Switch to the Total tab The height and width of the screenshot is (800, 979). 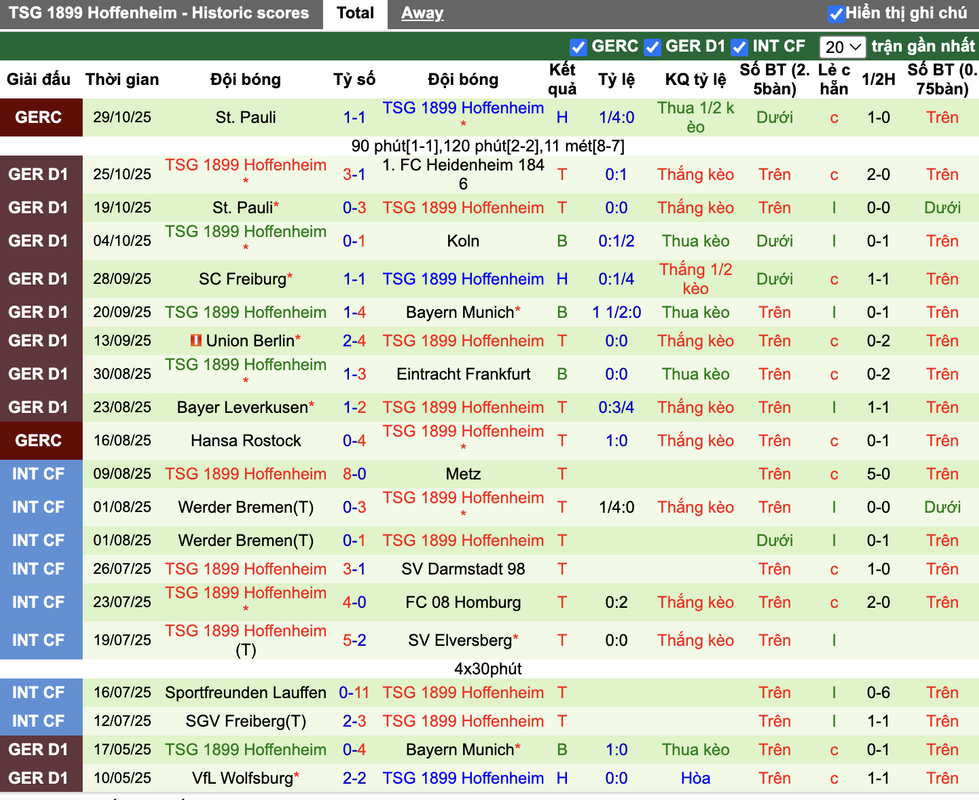(355, 13)
